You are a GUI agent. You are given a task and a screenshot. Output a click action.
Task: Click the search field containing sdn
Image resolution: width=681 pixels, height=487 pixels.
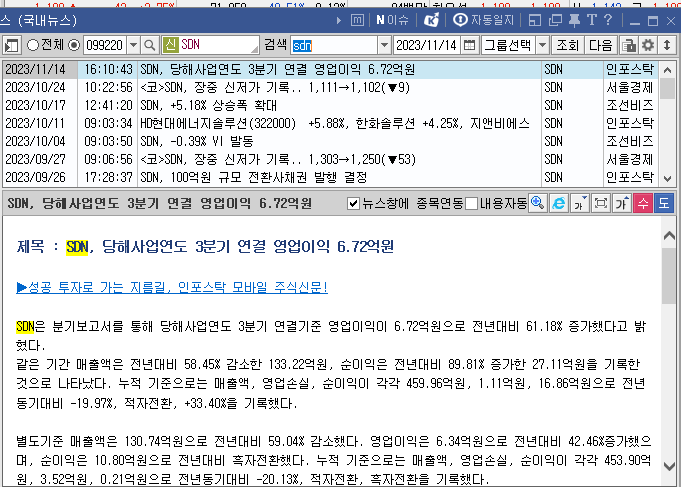(334, 45)
